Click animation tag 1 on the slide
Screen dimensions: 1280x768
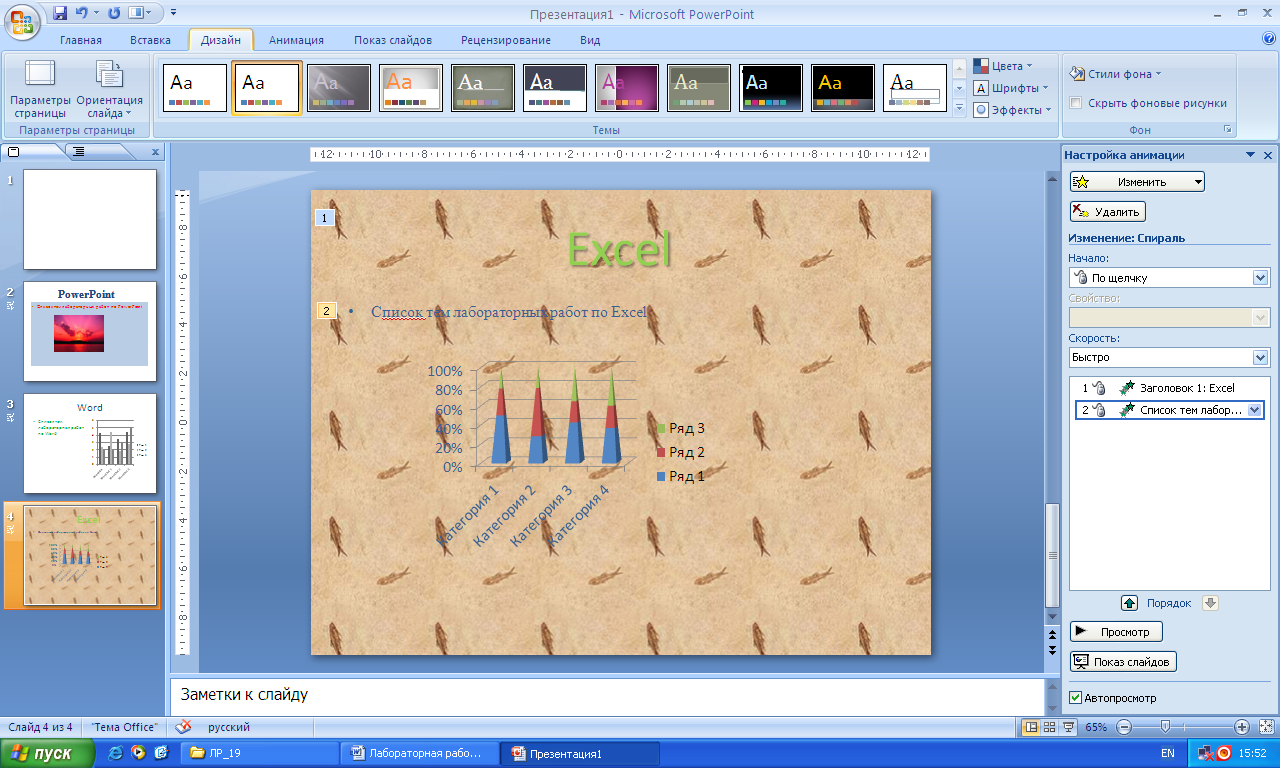point(324,217)
